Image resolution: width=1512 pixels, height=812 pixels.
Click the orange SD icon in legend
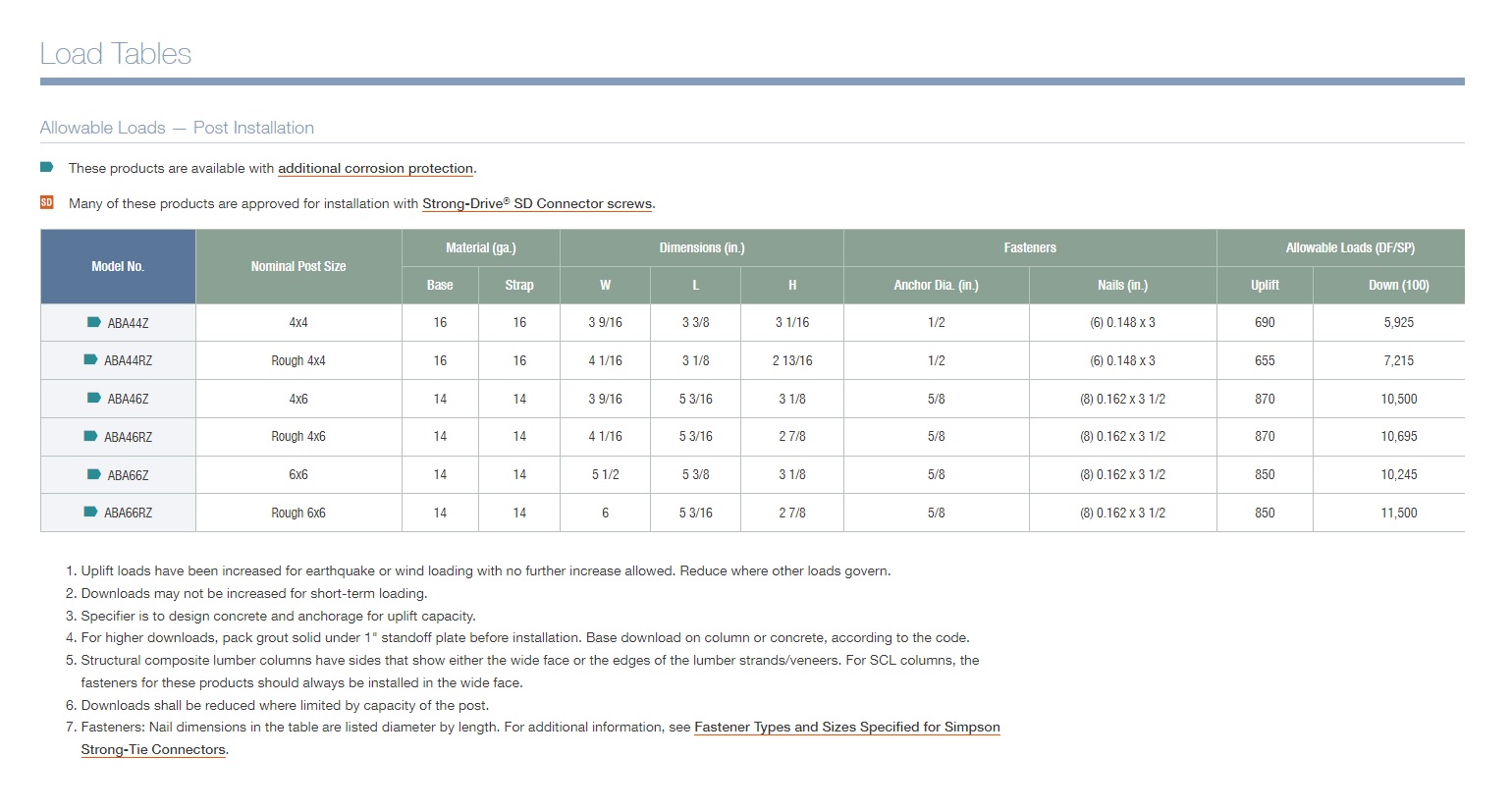(47, 203)
